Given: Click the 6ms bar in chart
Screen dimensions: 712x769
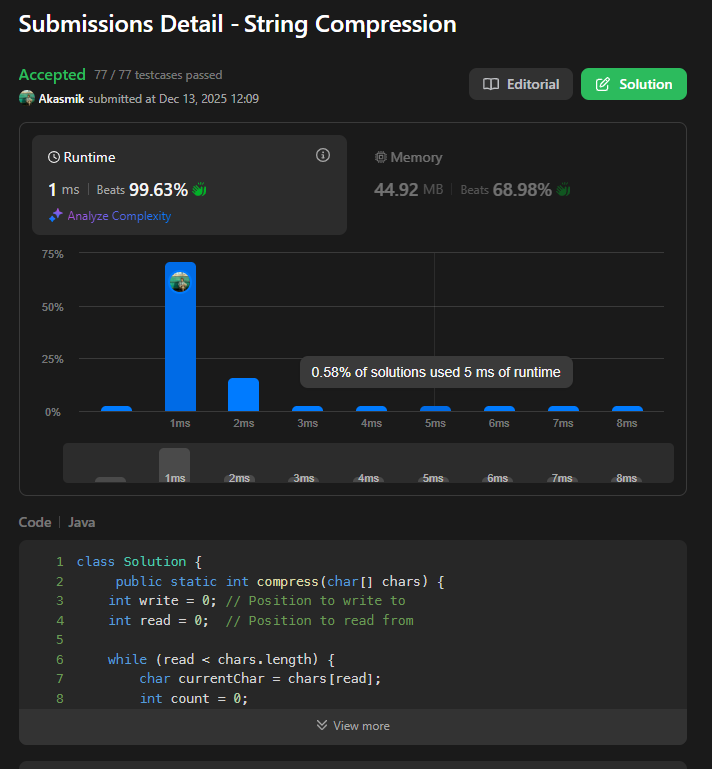Looking at the screenshot, I should 499,409.
